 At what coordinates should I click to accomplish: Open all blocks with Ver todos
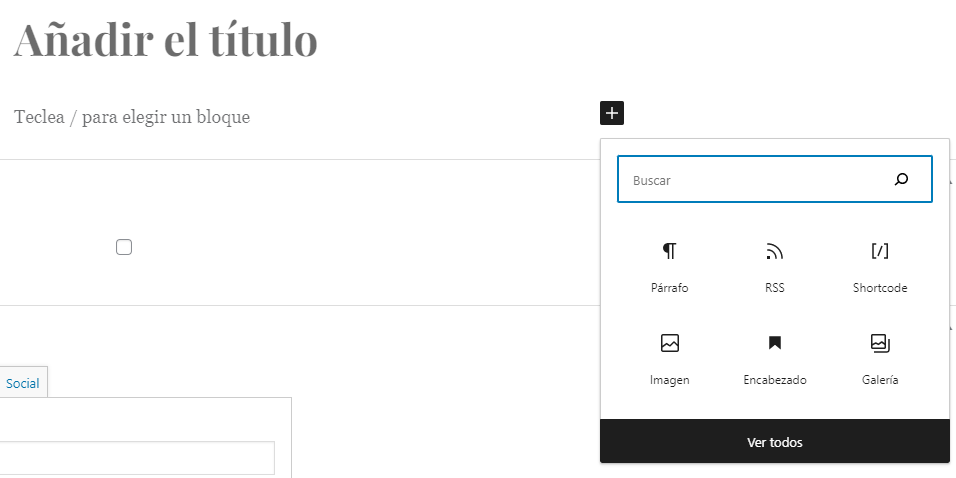click(775, 441)
